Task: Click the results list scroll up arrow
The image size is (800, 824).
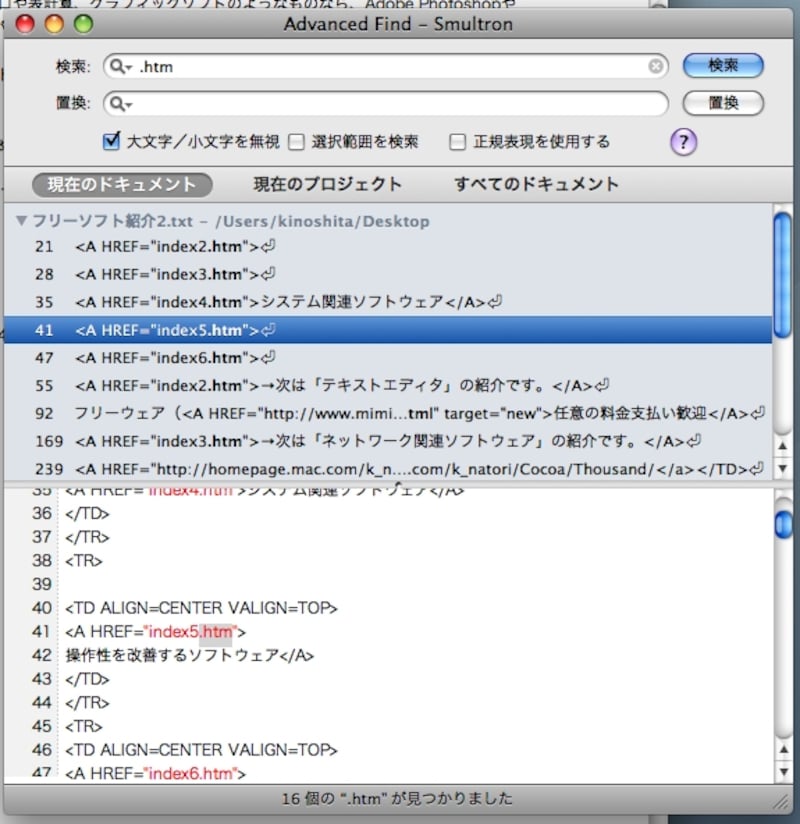Action: tap(783, 446)
